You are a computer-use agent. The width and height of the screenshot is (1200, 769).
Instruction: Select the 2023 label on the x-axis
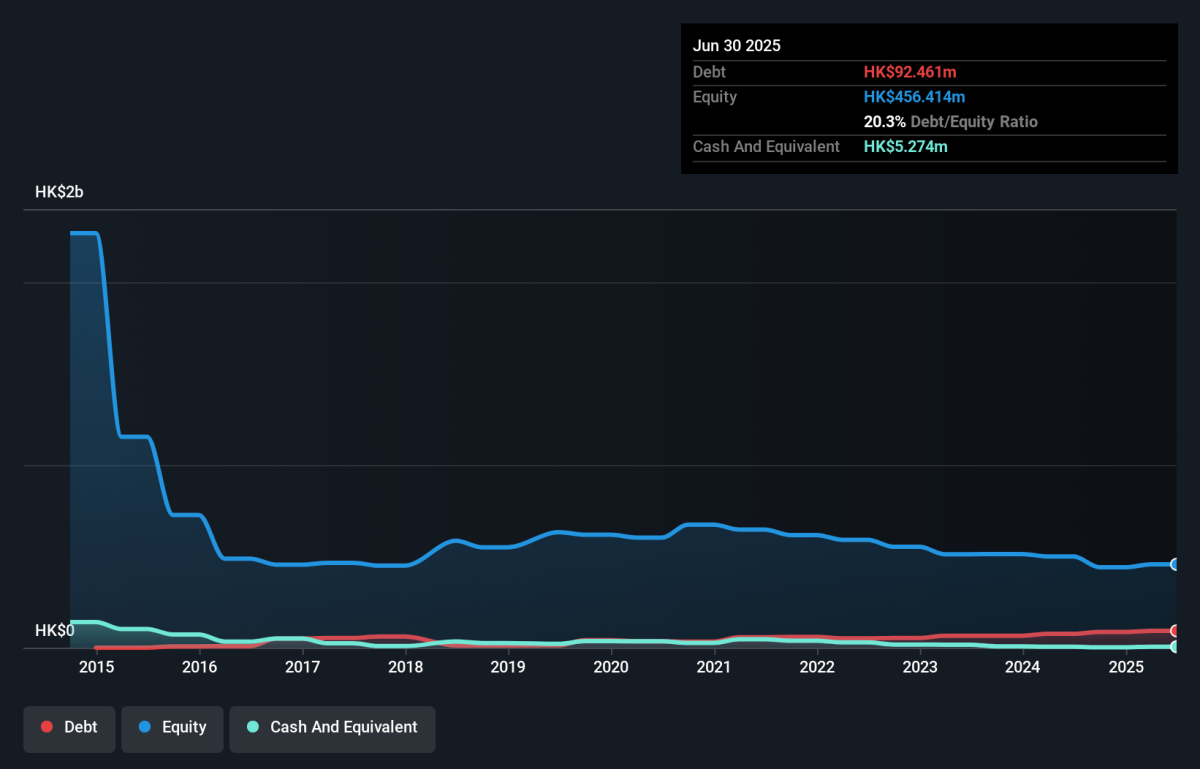tap(920, 667)
